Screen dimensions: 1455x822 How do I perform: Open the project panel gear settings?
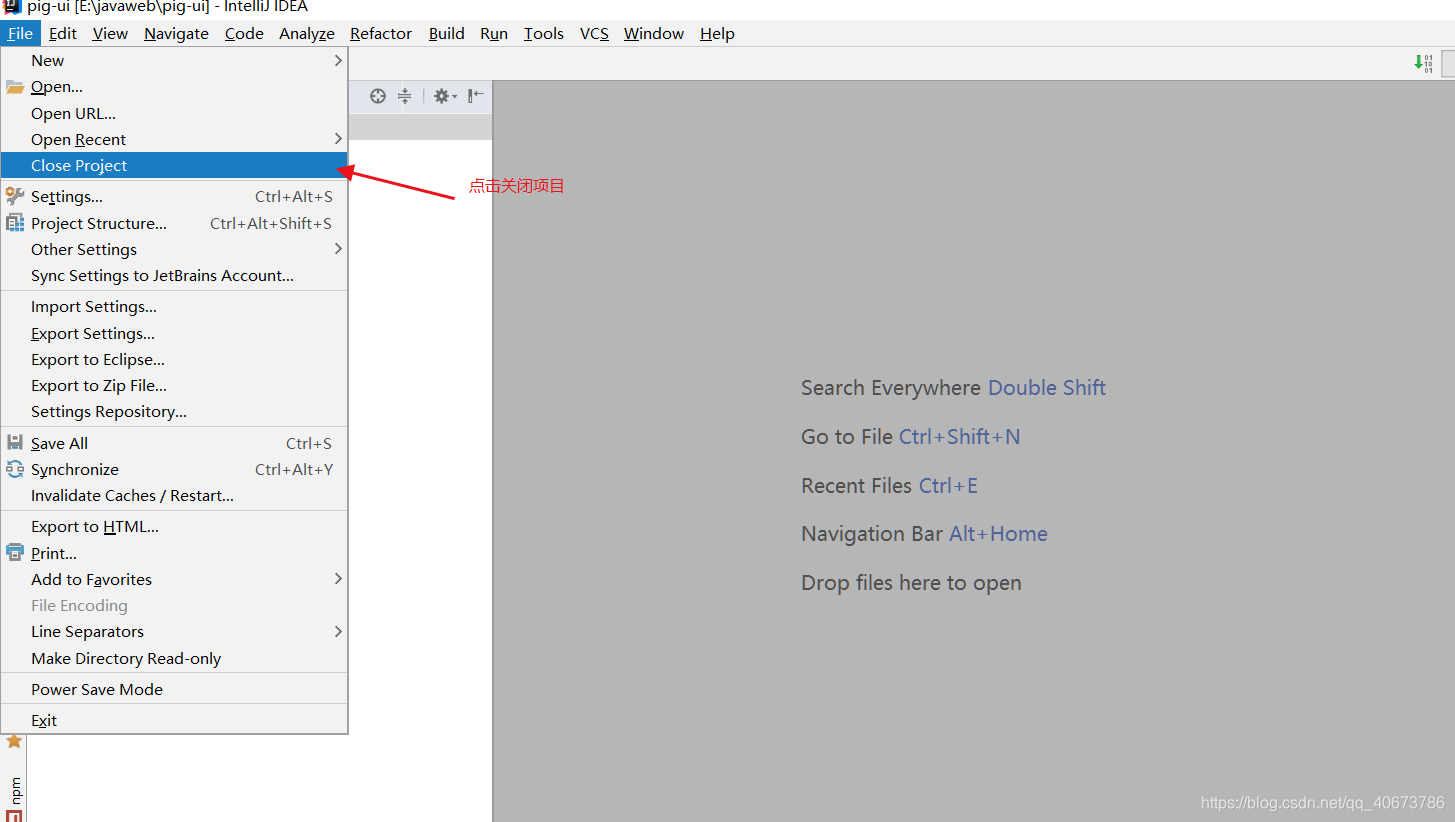point(445,96)
